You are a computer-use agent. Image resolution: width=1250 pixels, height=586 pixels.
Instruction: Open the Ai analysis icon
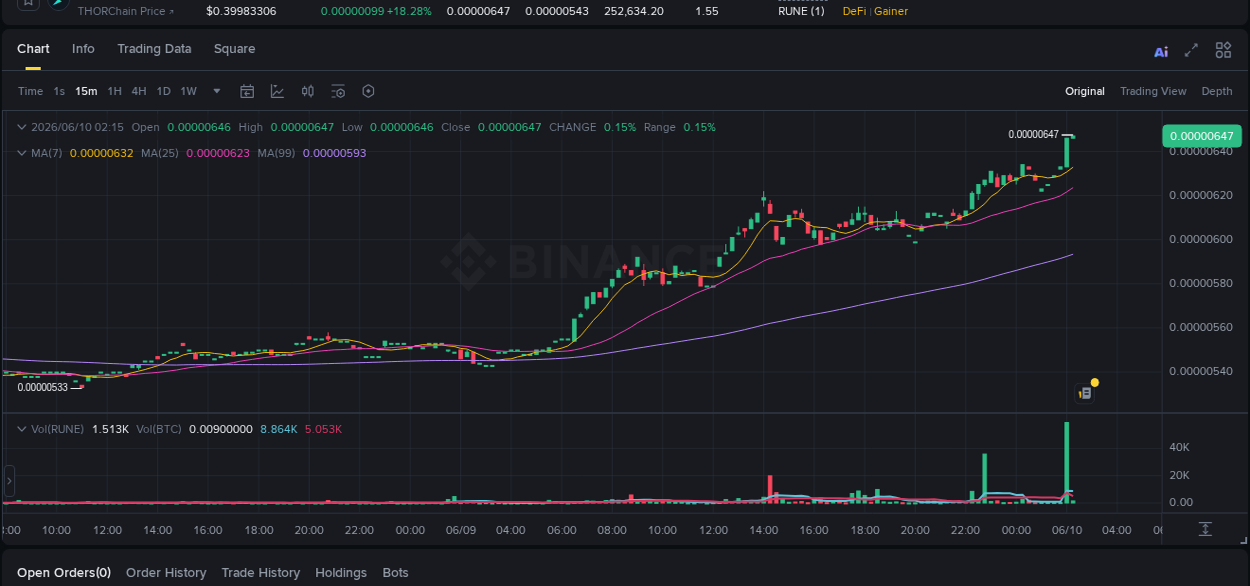[x=1161, y=52]
